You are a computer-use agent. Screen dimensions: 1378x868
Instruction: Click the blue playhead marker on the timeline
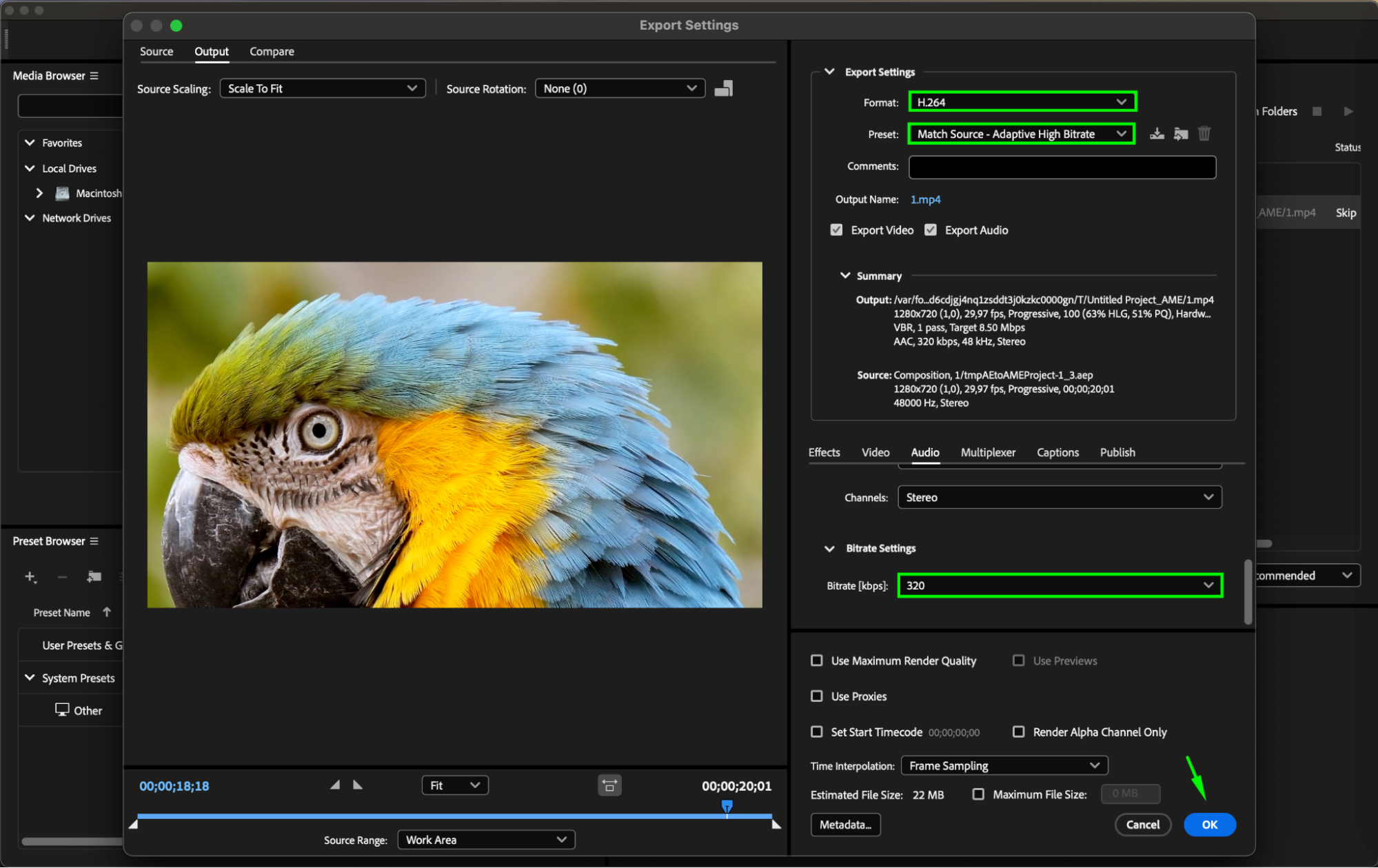click(x=727, y=805)
